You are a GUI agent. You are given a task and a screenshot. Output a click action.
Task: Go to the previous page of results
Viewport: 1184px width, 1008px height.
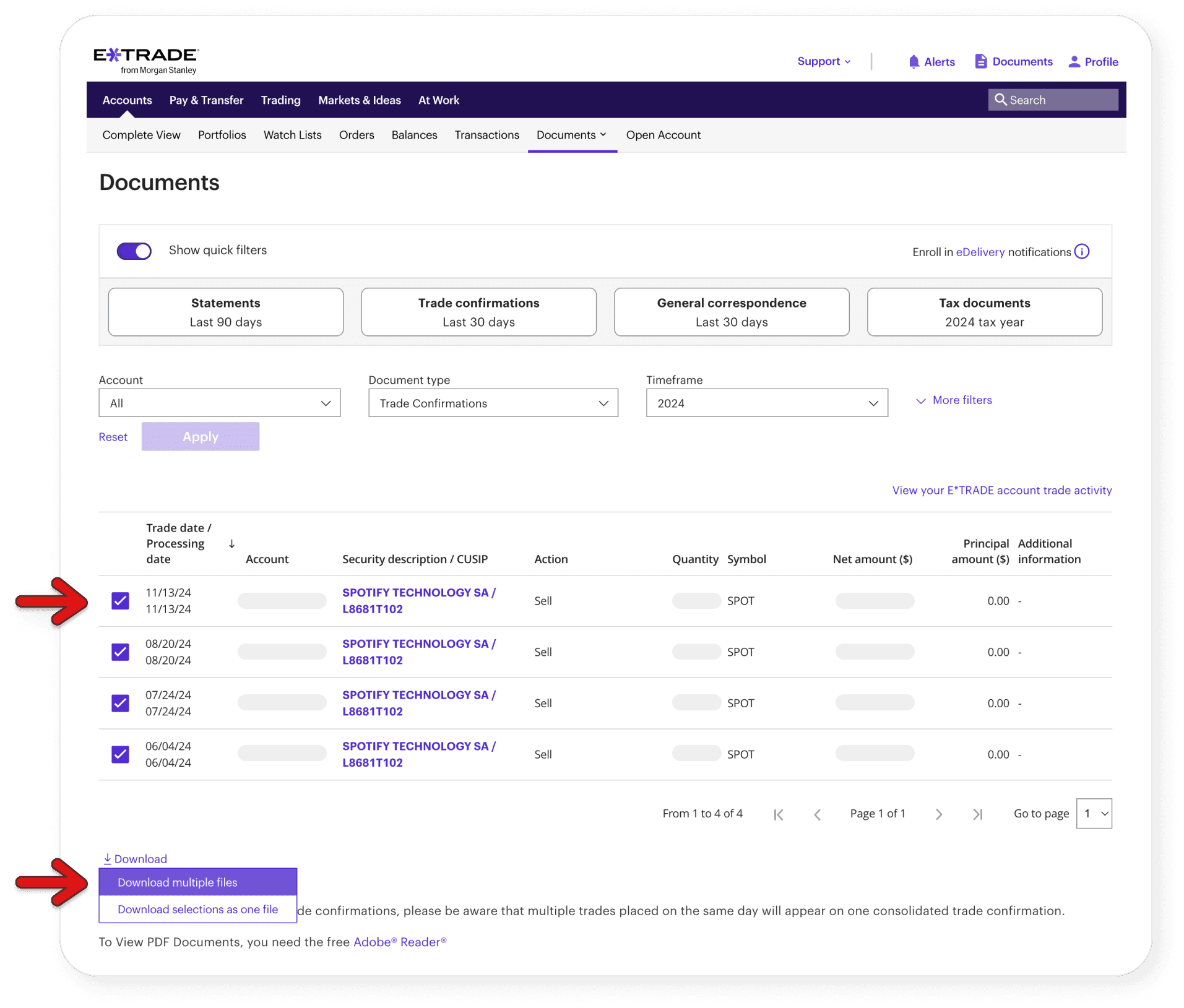pyautogui.click(x=817, y=814)
